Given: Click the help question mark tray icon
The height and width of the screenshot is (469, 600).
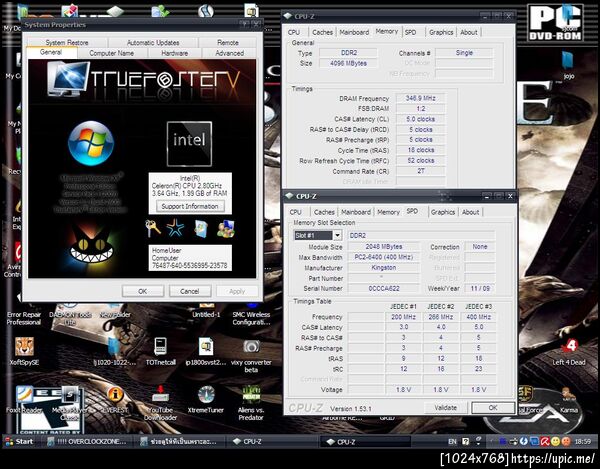Looking at the screenshot, I should pos(465,441).
